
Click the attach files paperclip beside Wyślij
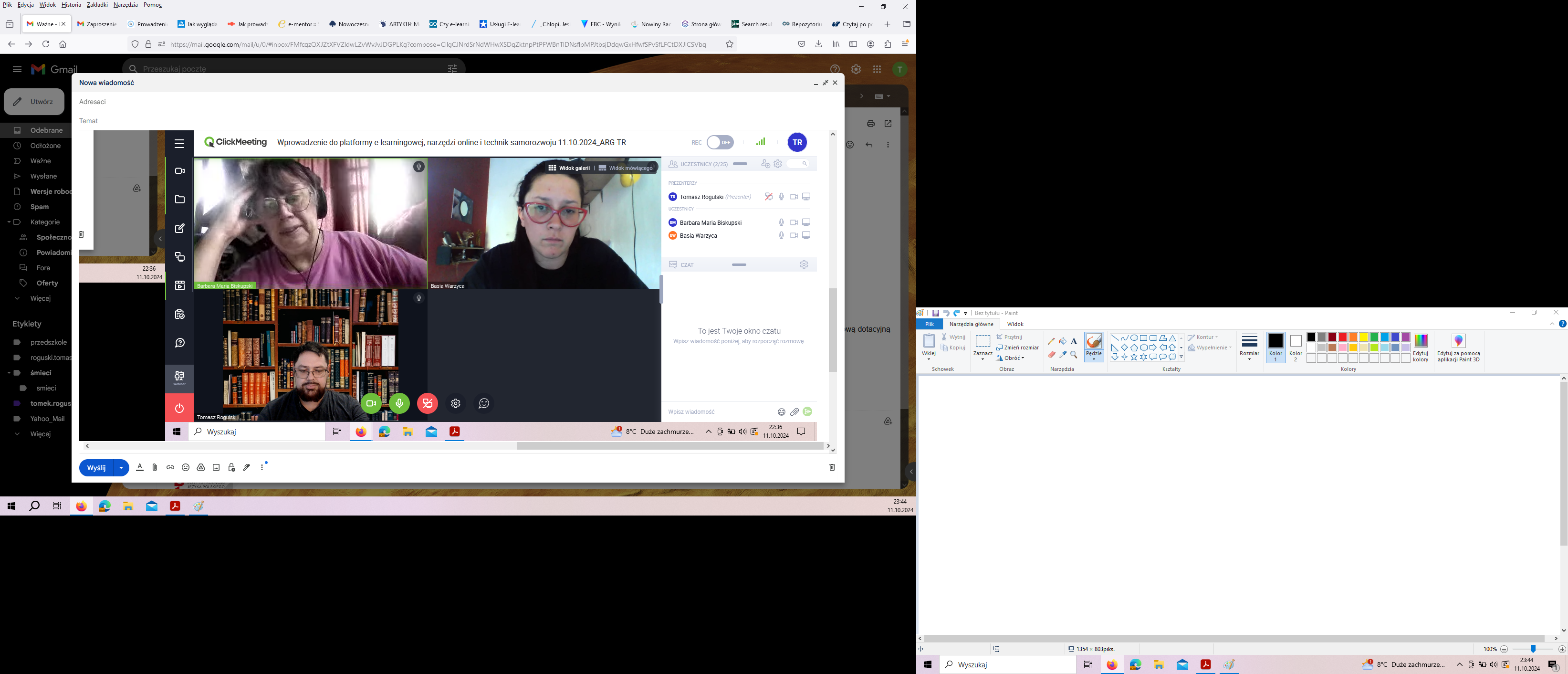click(x=155, y=467)
